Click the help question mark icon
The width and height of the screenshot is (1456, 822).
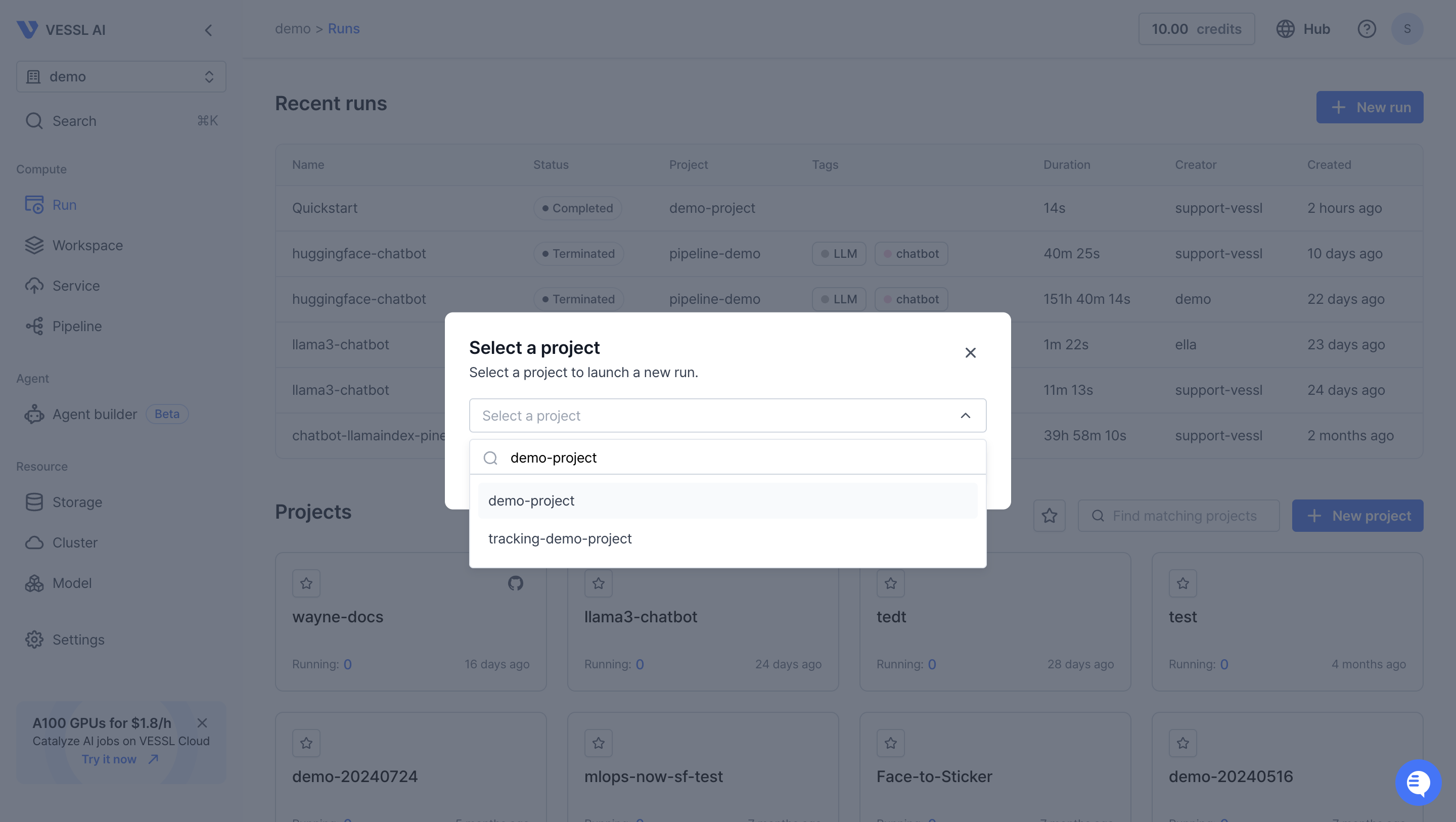(1367, 29)
